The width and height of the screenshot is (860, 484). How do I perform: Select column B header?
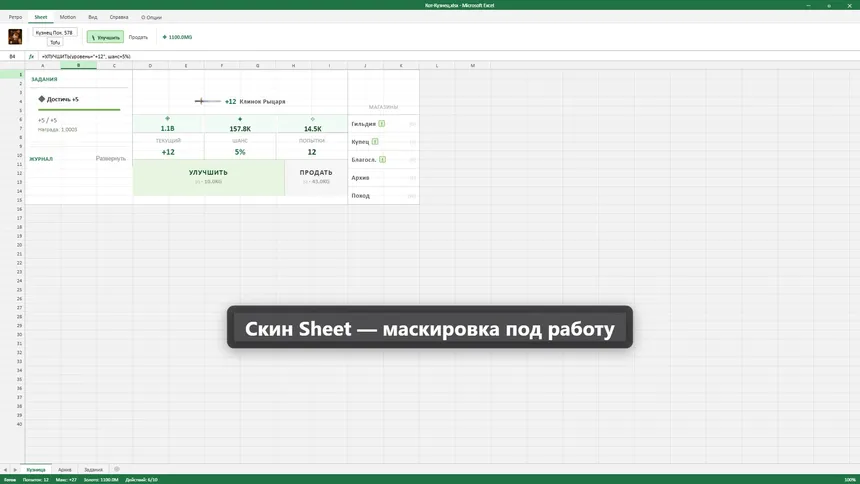click(x=78, y=65)
